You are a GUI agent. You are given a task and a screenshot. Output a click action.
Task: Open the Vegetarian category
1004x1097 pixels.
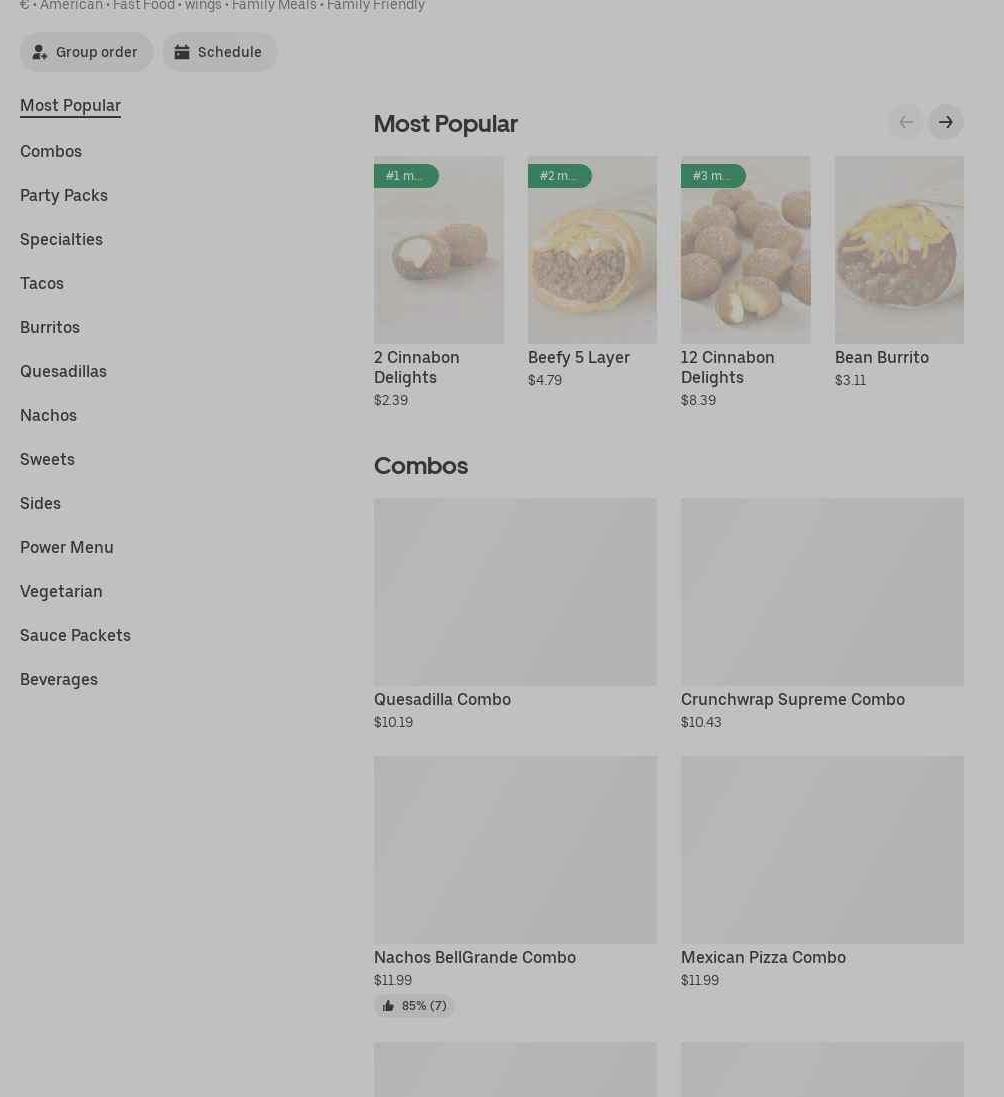pyautogui.click(x=61, y=591)
